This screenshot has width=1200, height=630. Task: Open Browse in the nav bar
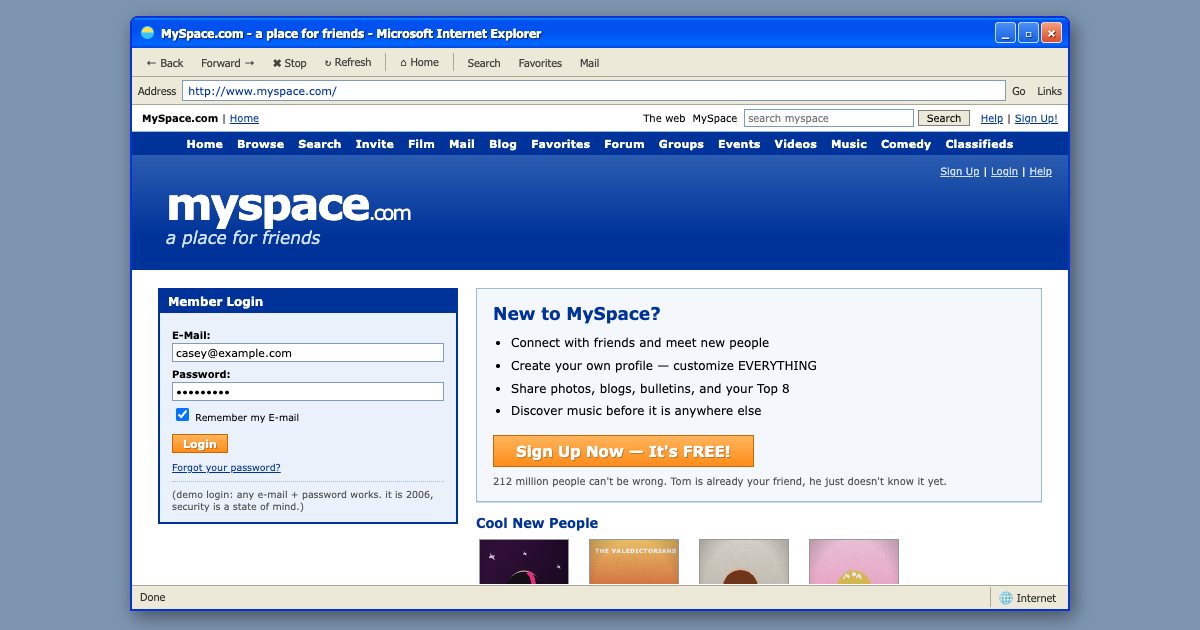[x=261, y=144]
